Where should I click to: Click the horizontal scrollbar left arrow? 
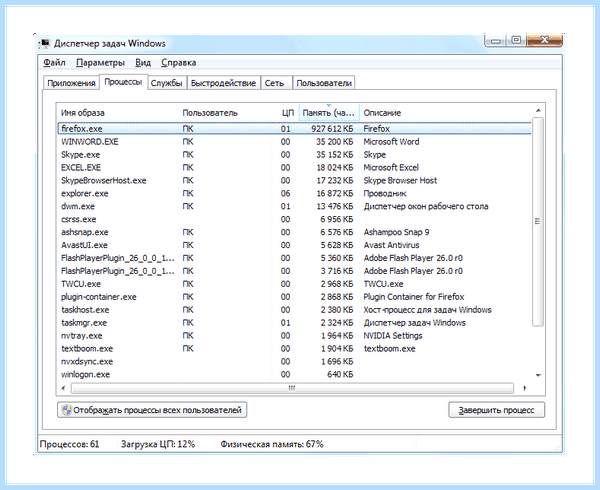pos(64,388)
